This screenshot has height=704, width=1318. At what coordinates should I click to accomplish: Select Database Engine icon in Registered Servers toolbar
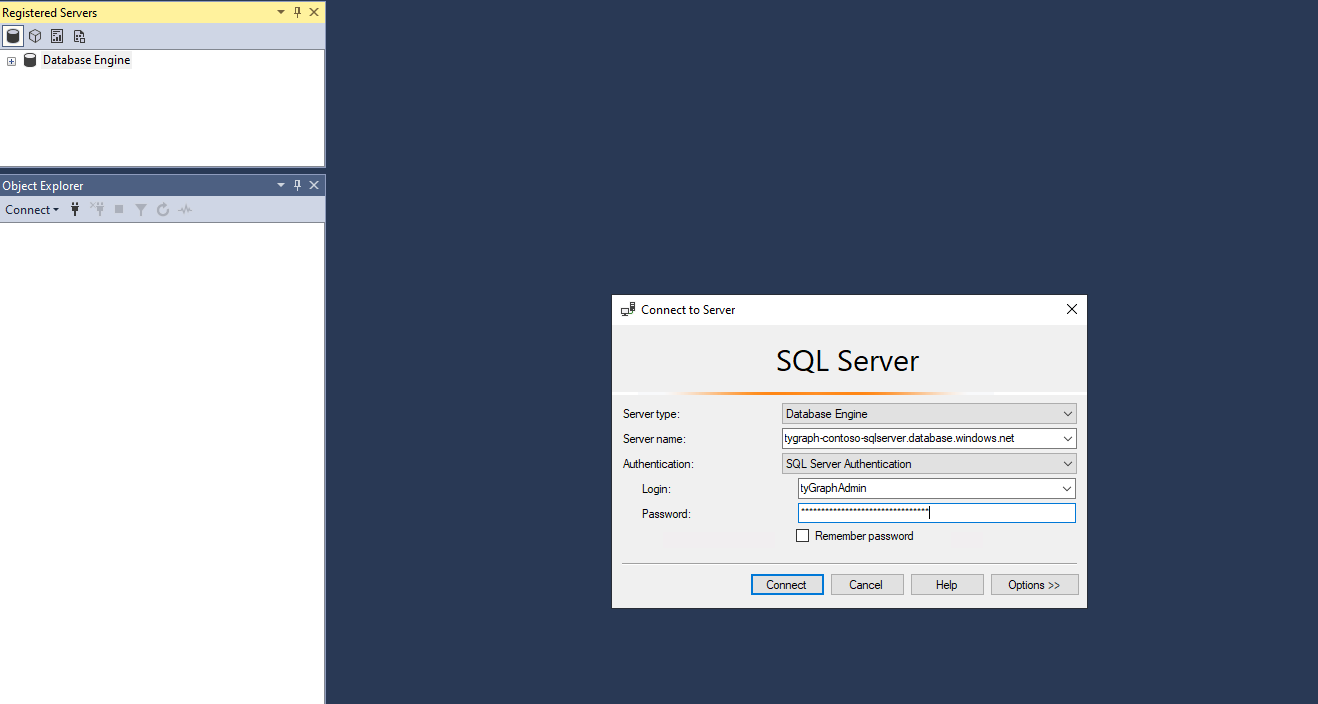(13, 36)
